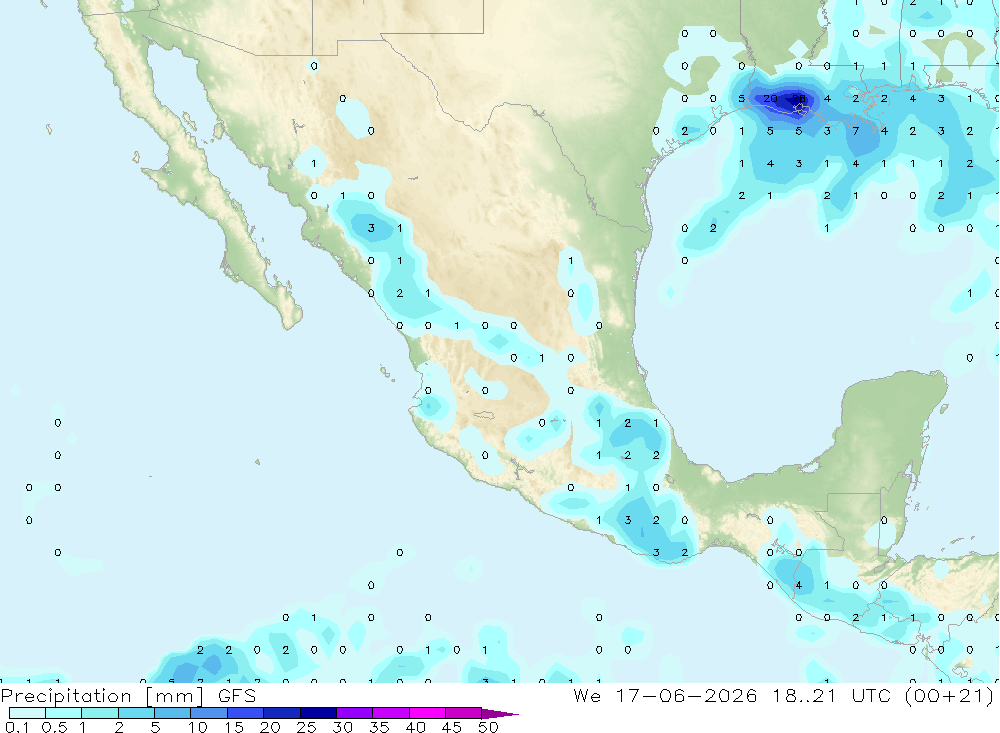
Task: Select the legend color between 5 and 10
Action: (x=173, y=713)
